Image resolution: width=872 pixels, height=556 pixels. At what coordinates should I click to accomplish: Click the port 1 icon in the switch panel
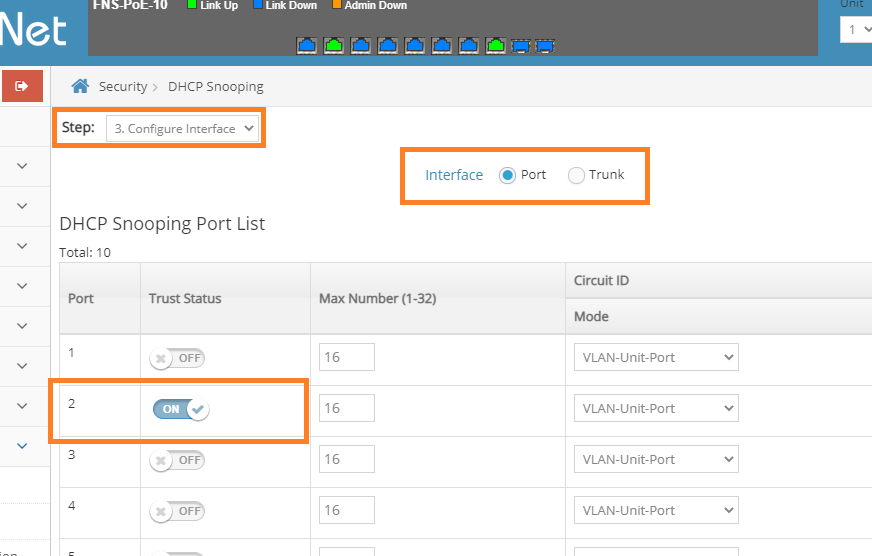(x=306, y=46)
